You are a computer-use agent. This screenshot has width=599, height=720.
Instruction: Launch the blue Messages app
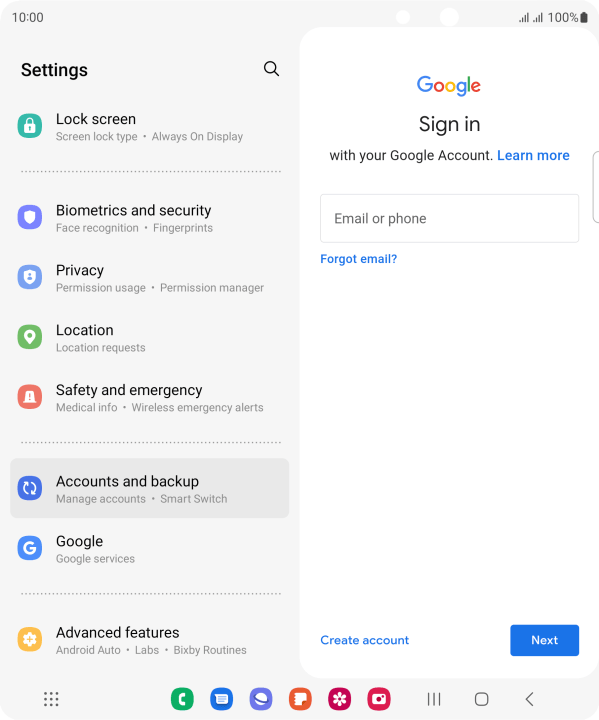221,699
